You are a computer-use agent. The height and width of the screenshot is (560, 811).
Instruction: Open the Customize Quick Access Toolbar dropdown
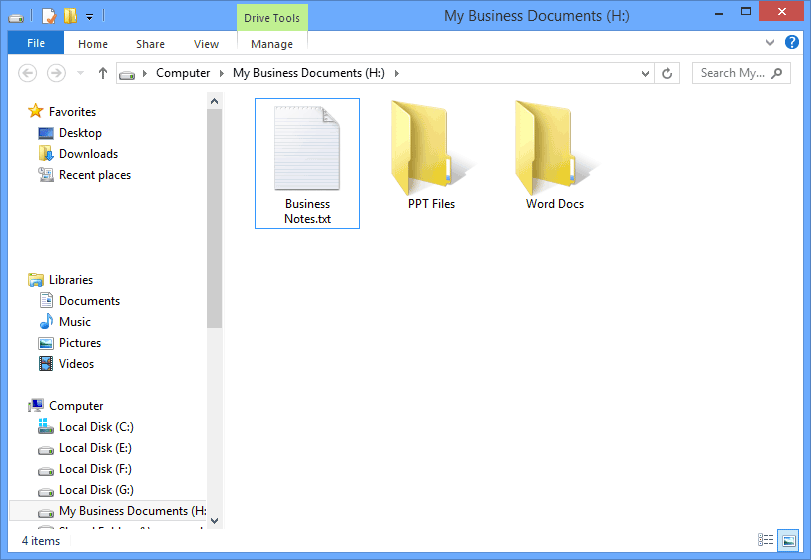(89, 17)
